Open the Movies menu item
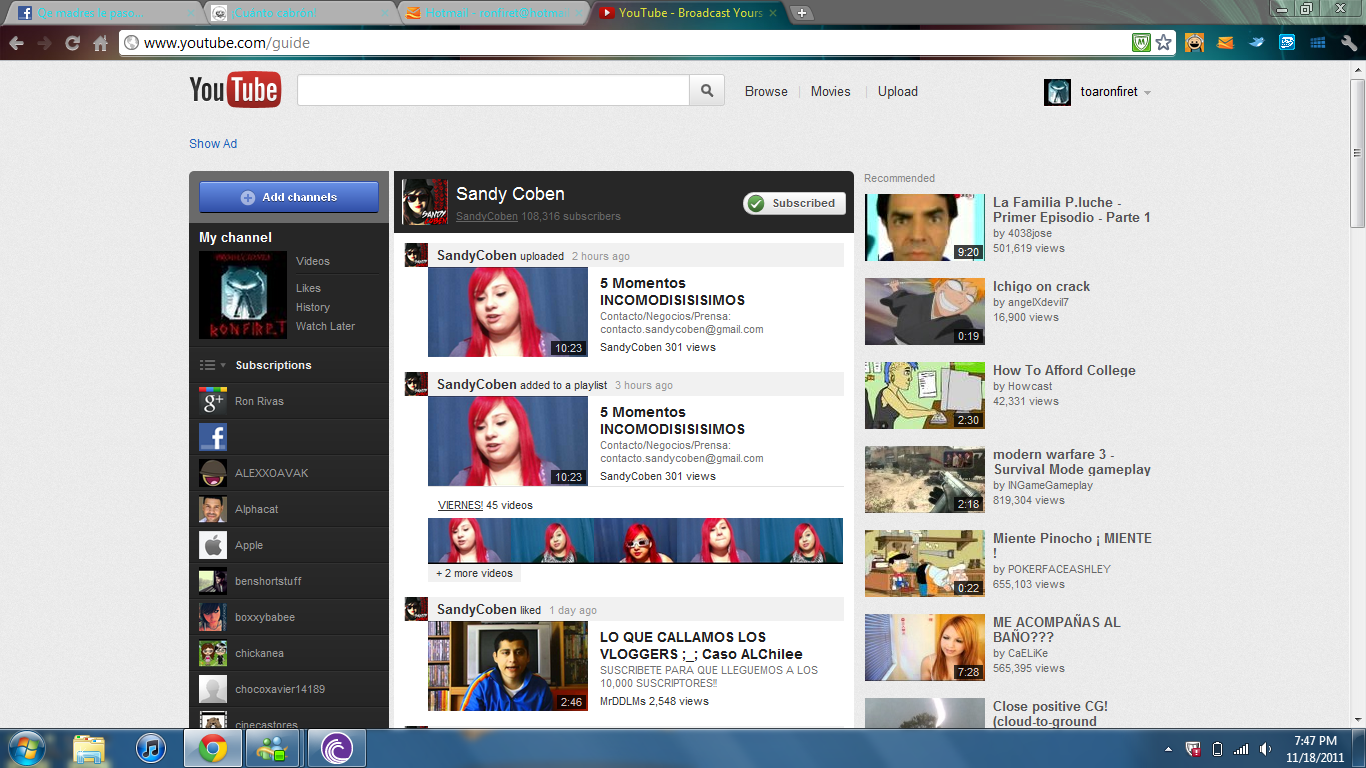 (830, 91)
